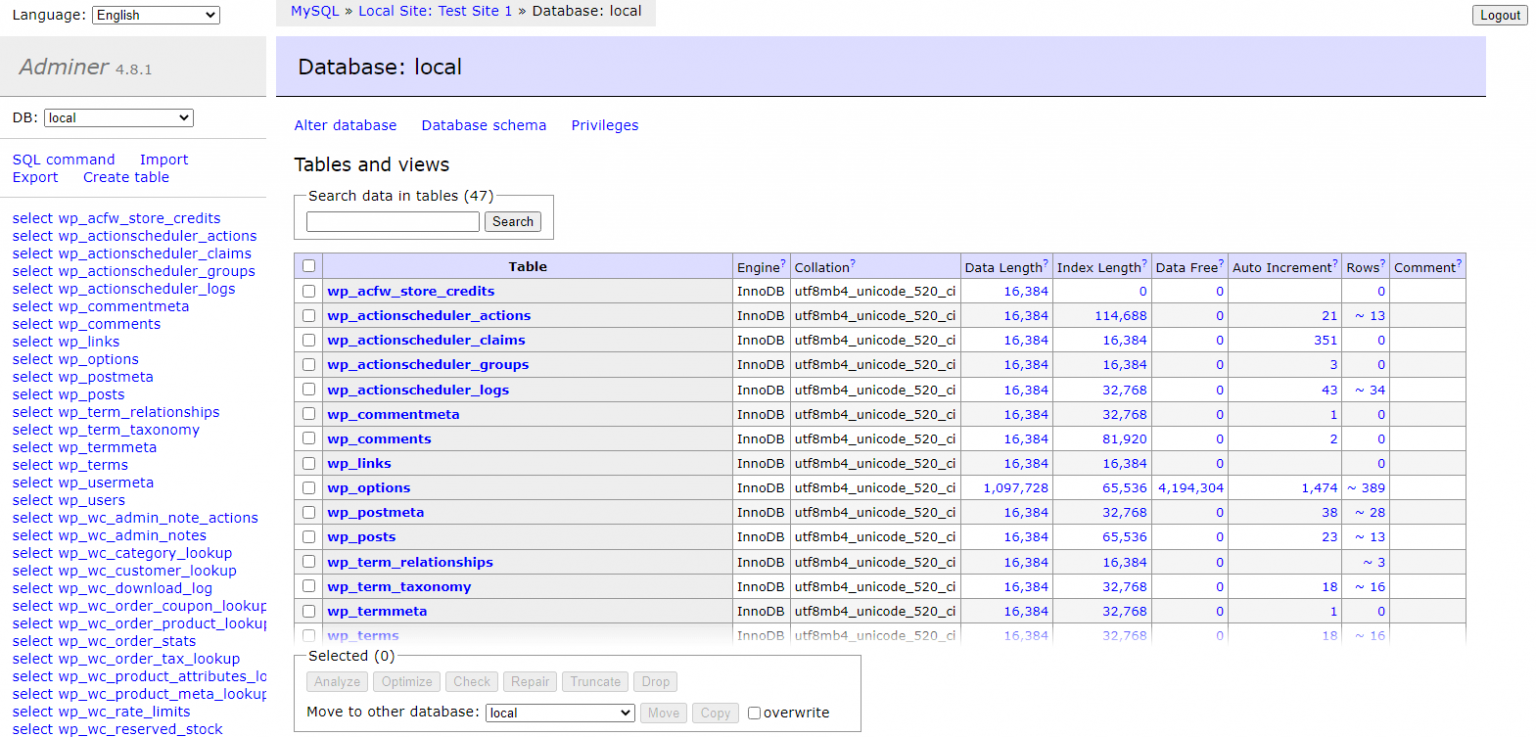Open the Auto Increment help question mark
1536x737 pixels.
click(1335, 263)
